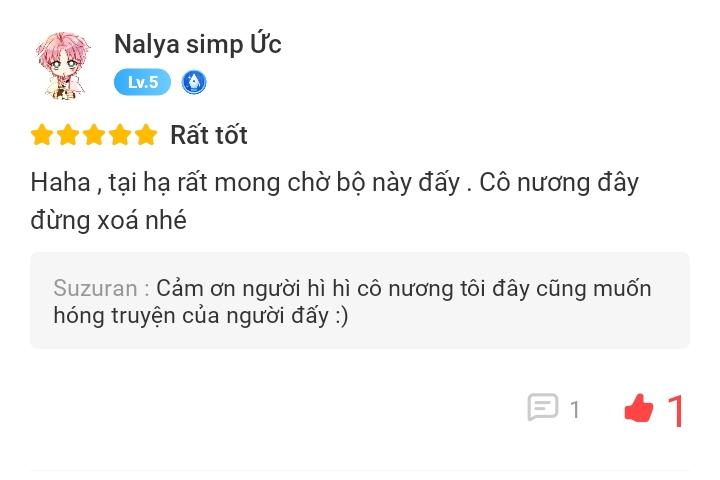This screenshot has height=480, width=720.
Task: Open the comments via speech bubble icon
Action: tap(542, 408)
